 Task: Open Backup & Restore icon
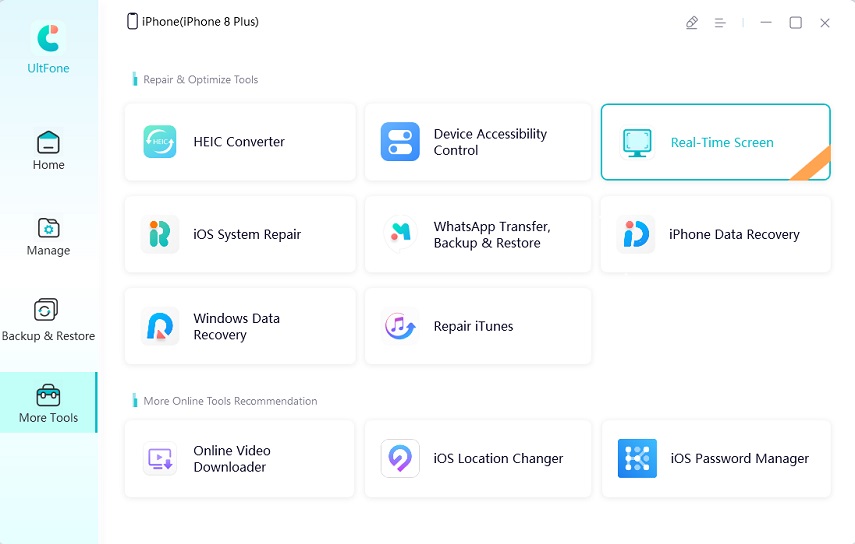pos(46,309)
